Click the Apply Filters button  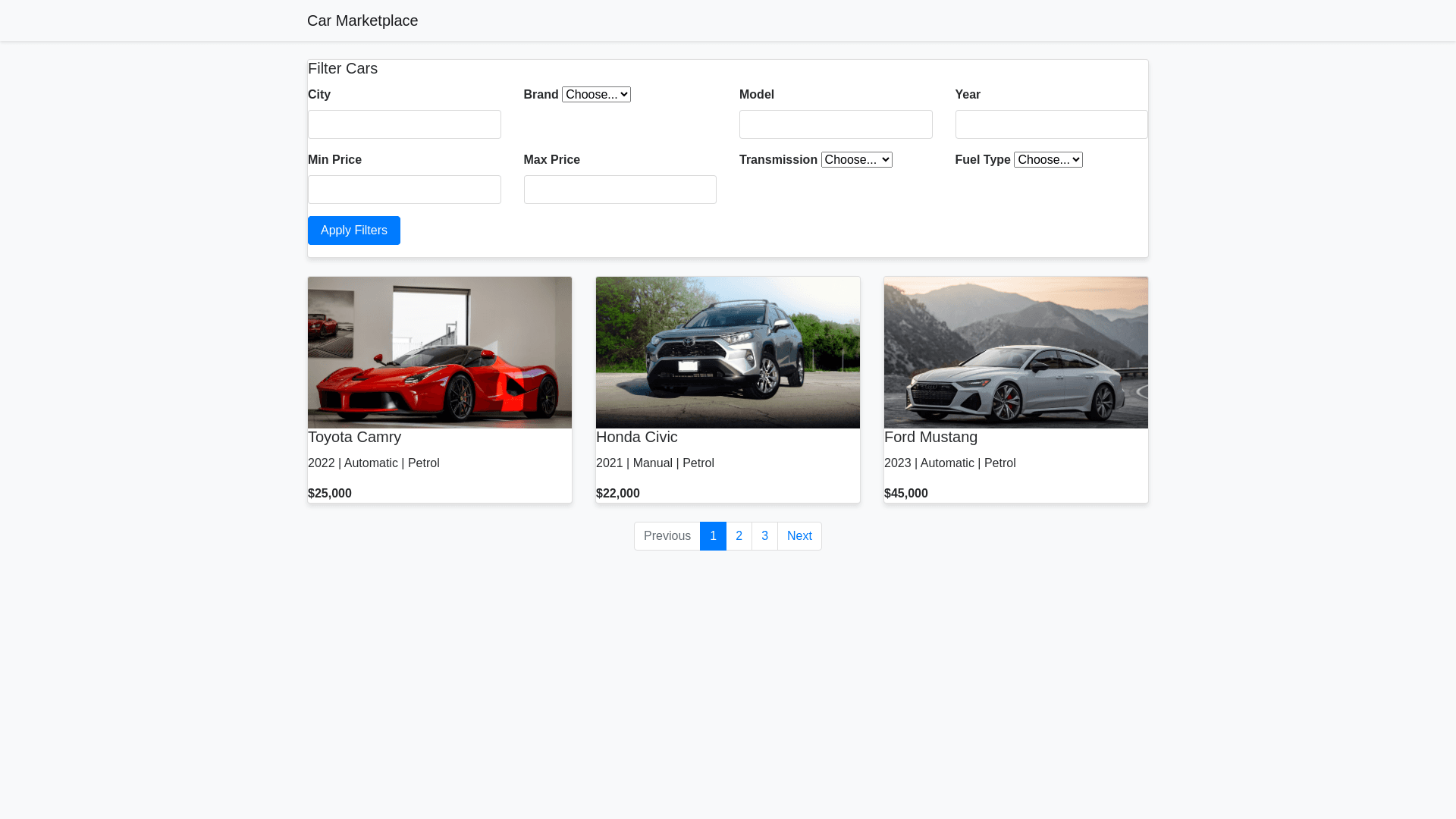(x=353, y=231)
